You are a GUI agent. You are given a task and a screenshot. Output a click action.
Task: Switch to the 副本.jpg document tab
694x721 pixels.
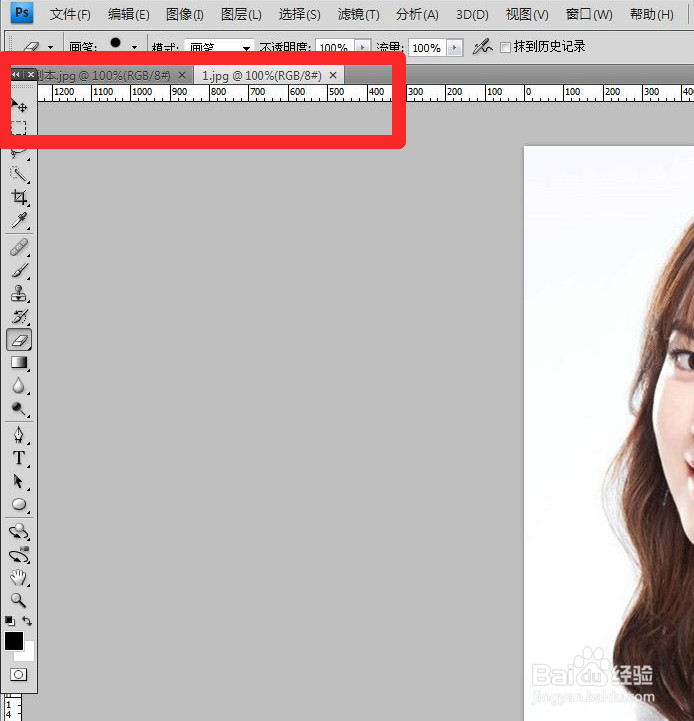coord(104,75)
